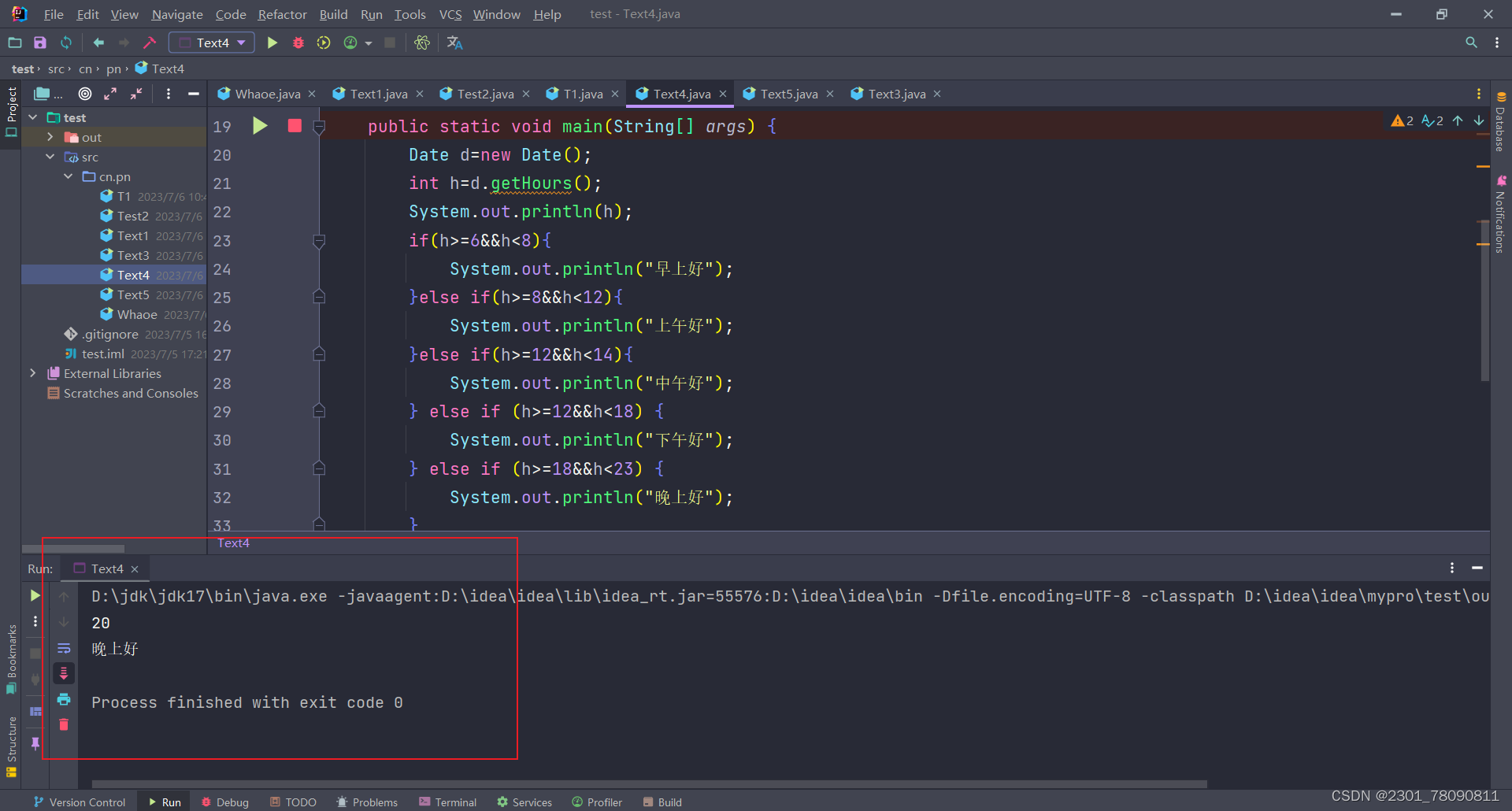Viewport: 1512px width, 811px height.
Task: Start debugging with the bug icon
Action: 298,43
